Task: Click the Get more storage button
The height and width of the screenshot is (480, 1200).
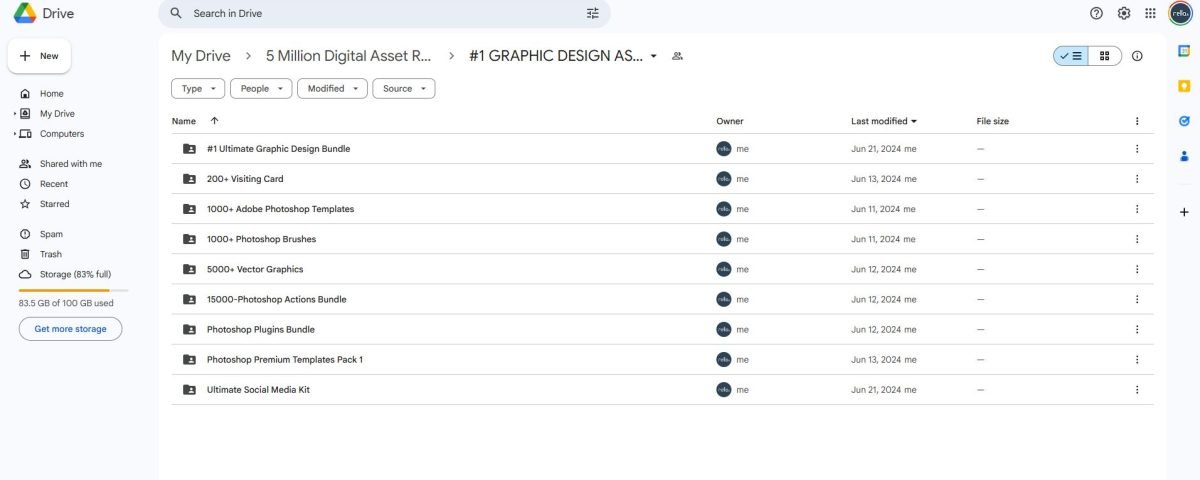Action: pos(70,329)
